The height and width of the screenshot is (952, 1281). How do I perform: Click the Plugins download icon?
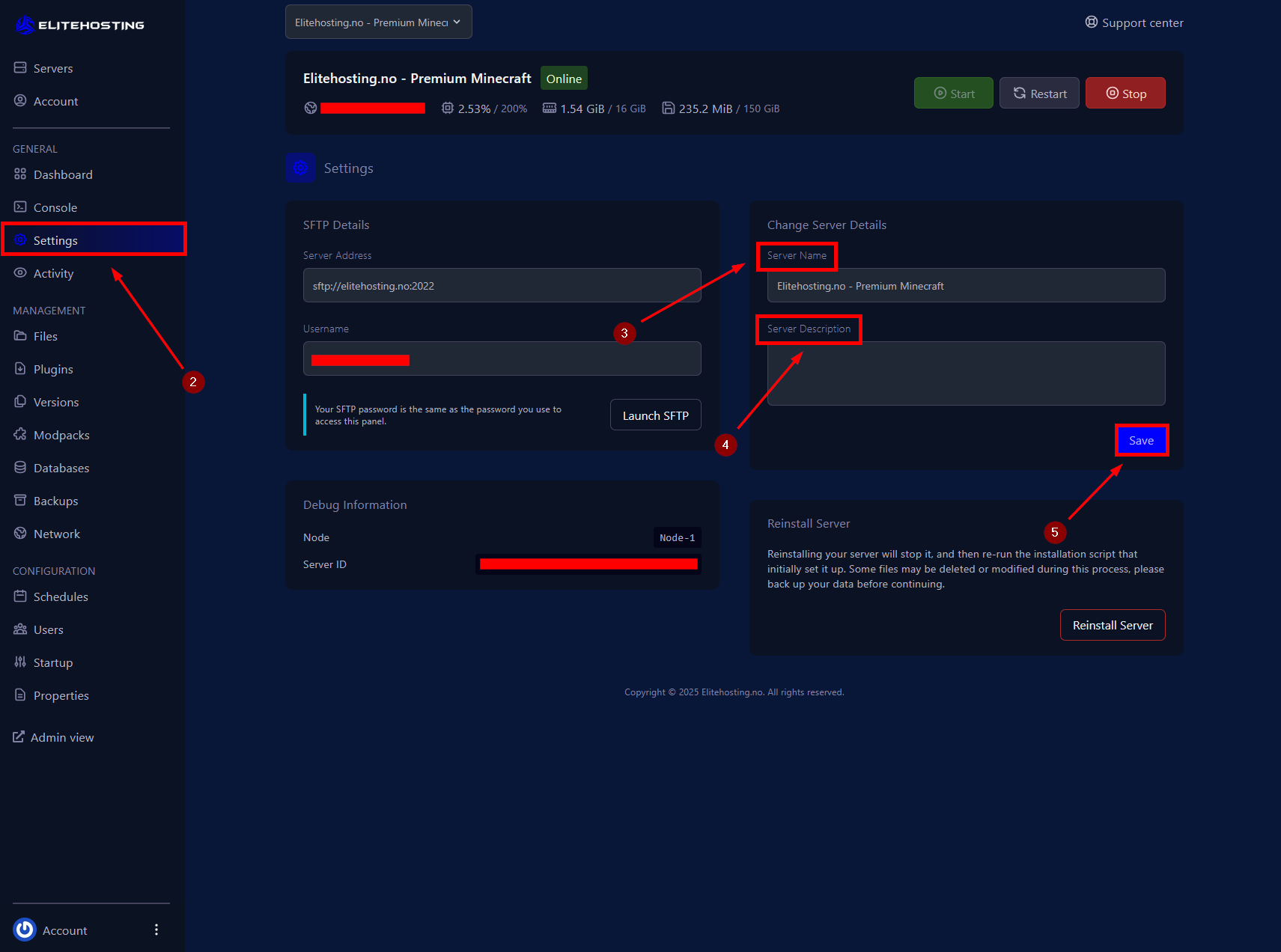20,369
